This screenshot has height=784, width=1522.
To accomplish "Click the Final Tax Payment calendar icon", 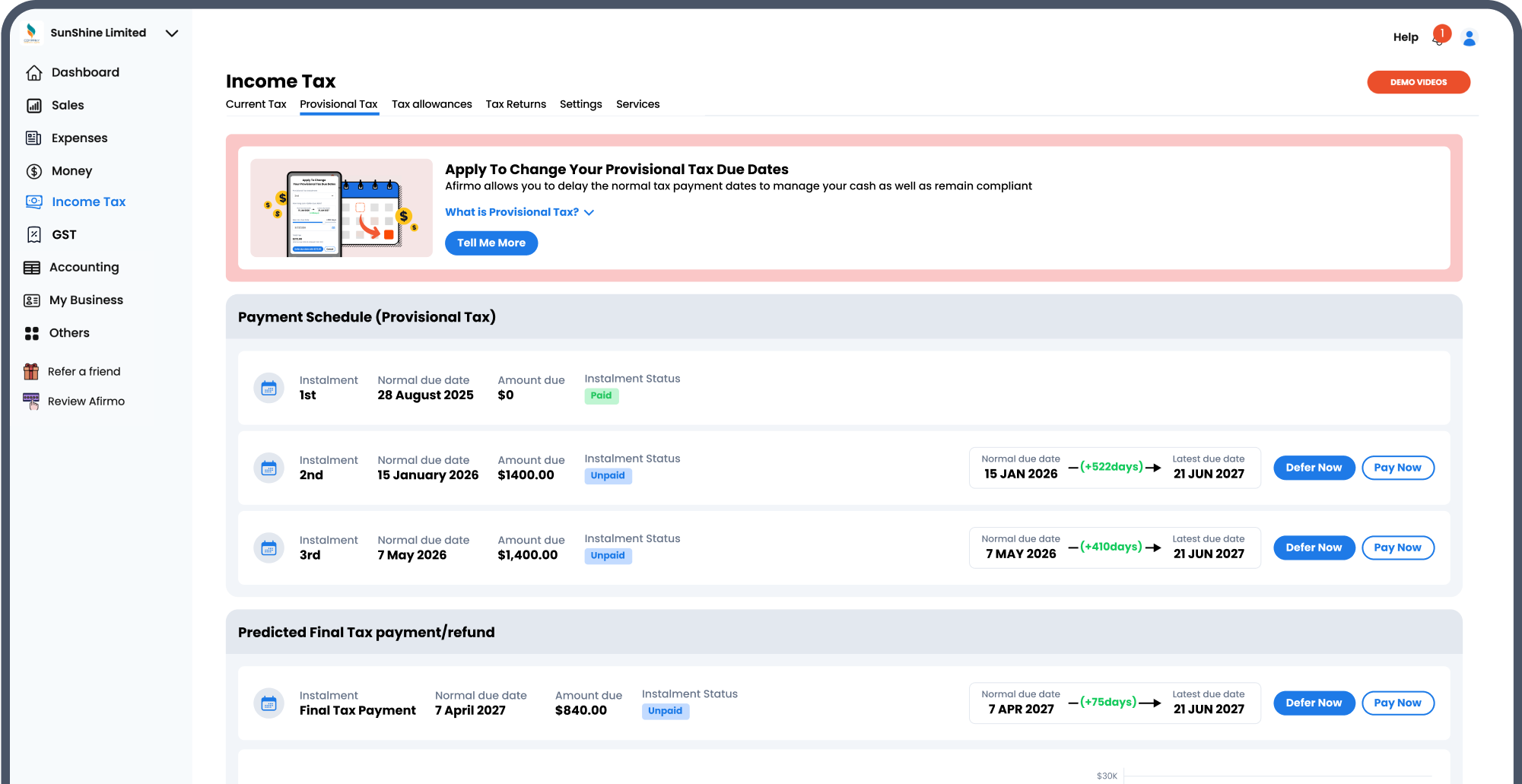I will tap(268, 703).
